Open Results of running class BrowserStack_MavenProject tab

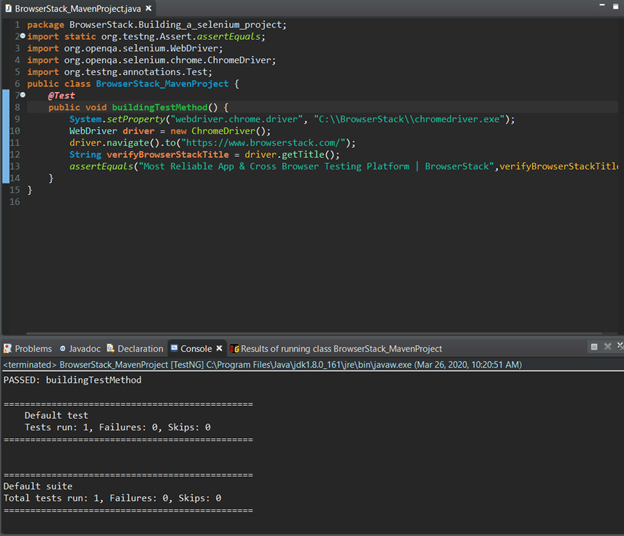(336, 349)
